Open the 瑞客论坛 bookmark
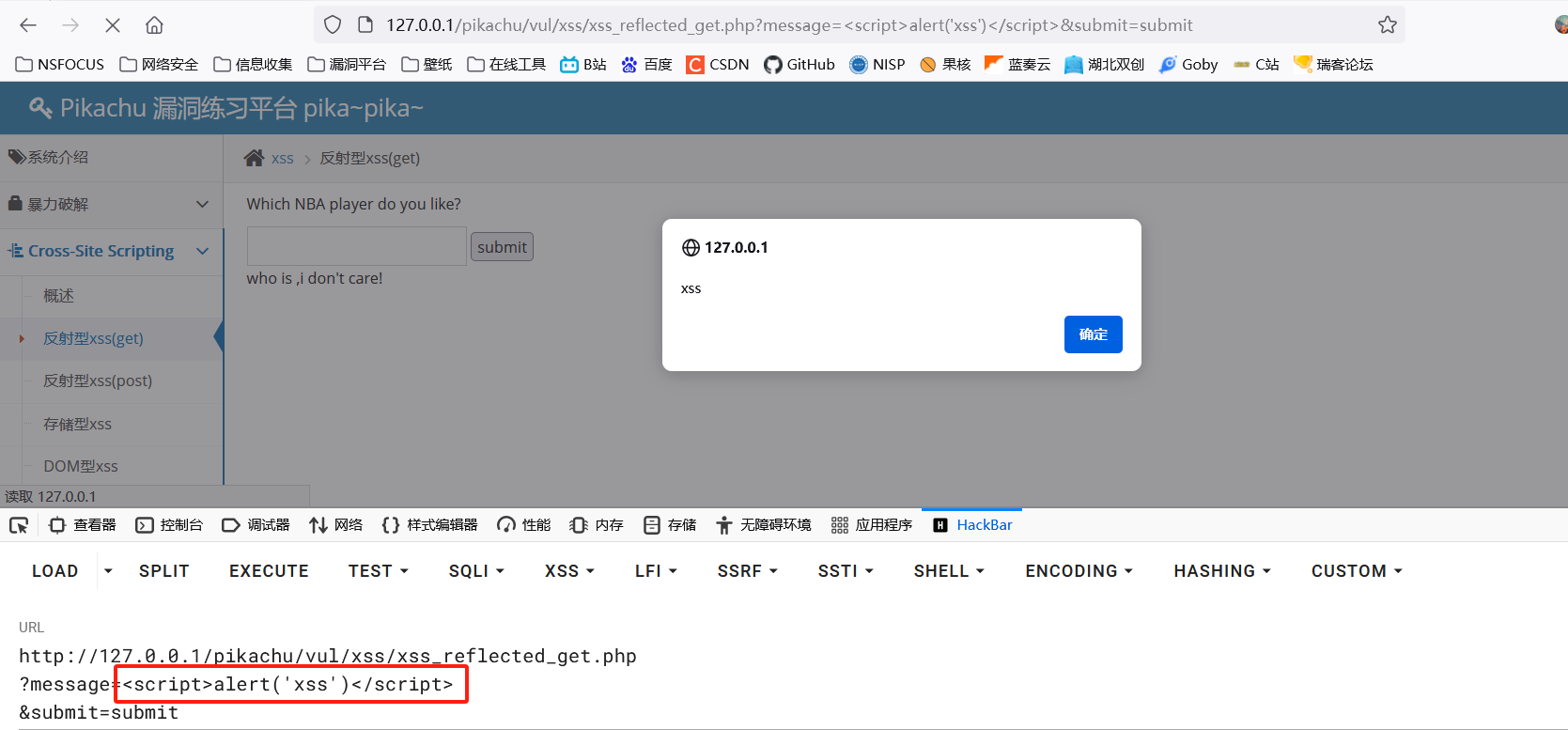Screen dimensions: 1568x730 coord(1333,64)
